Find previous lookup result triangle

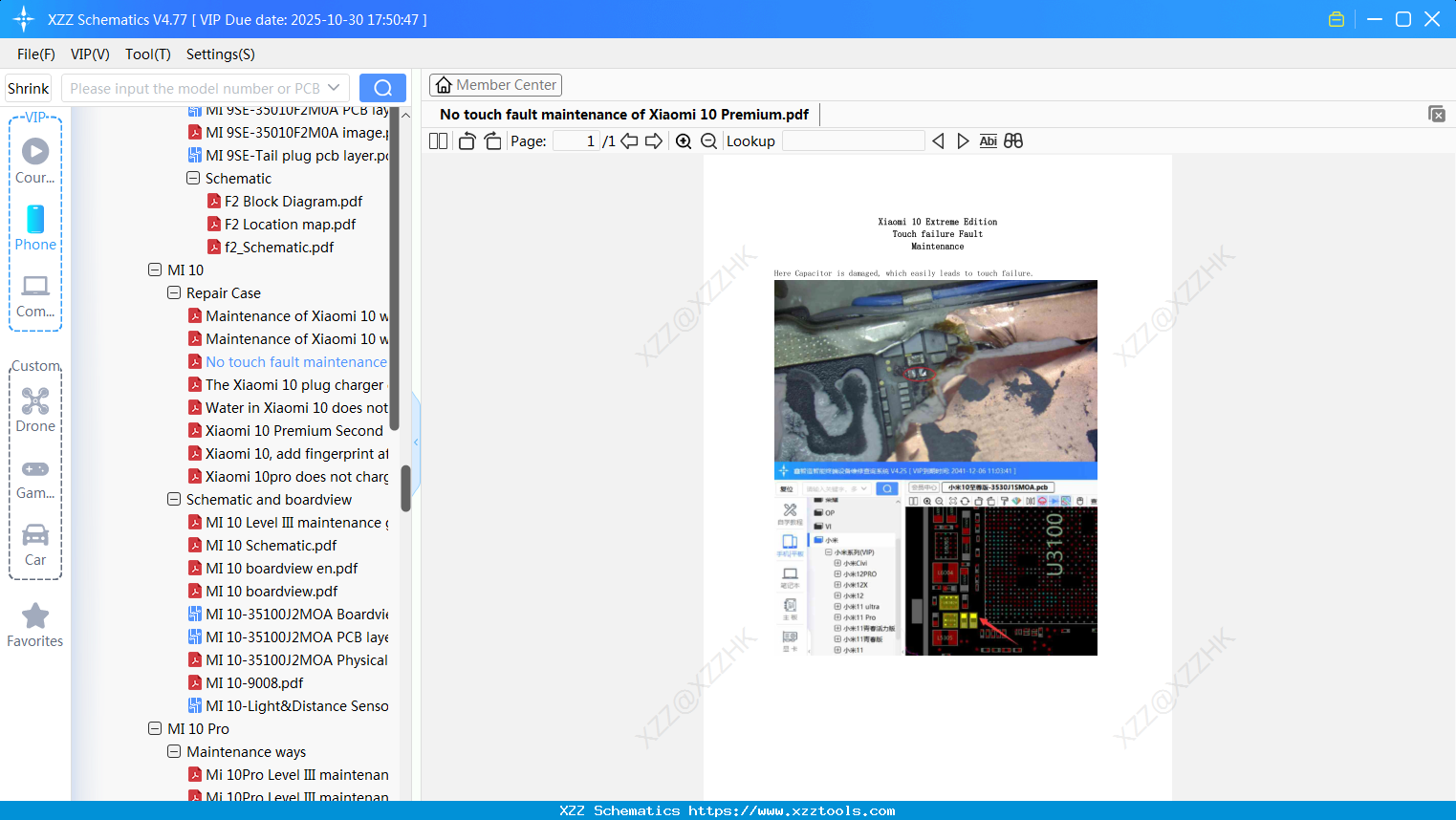[x=938, y=141]
